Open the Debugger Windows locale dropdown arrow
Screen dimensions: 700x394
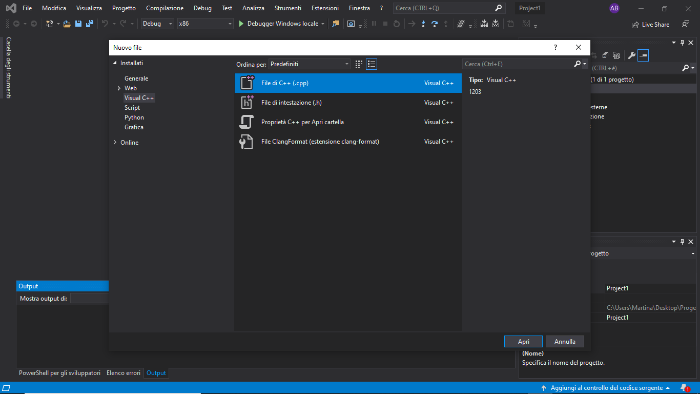pyautogui.click(x=323, y=24)
